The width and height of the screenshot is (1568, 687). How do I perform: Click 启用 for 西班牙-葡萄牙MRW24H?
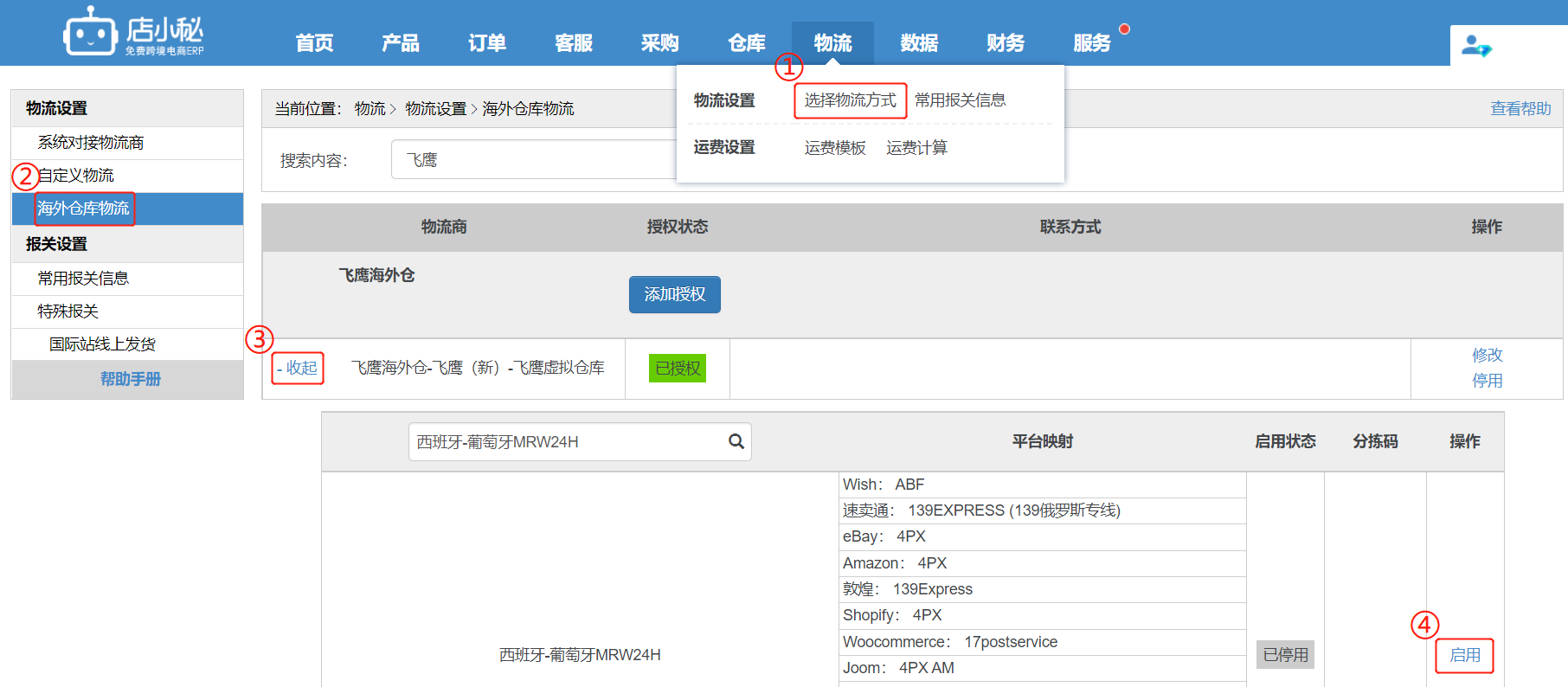[x=1465, y=655]
